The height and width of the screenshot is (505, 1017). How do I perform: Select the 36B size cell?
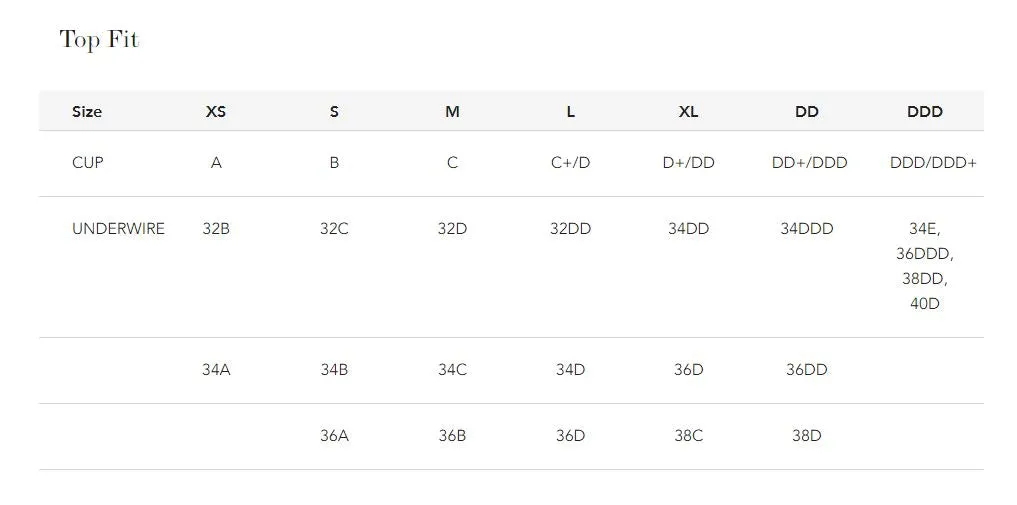452,436
